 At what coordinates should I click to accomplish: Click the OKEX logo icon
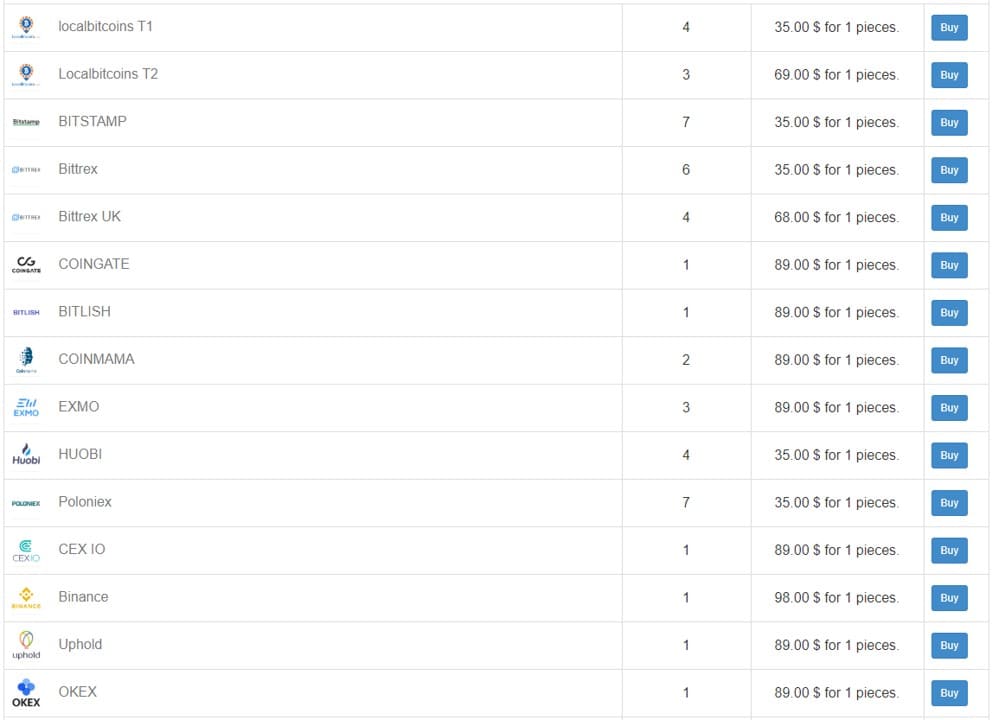pos(26,693)
